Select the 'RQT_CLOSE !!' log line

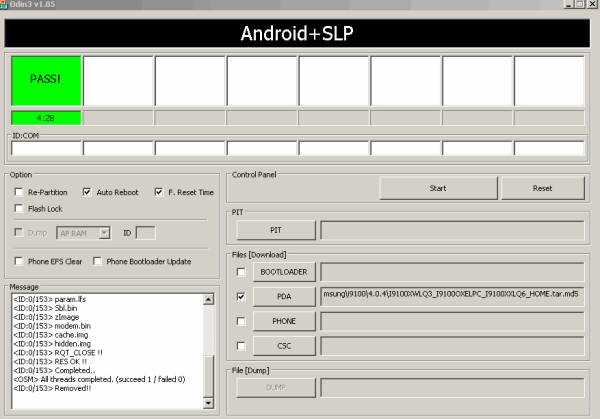tap(58, 352)
